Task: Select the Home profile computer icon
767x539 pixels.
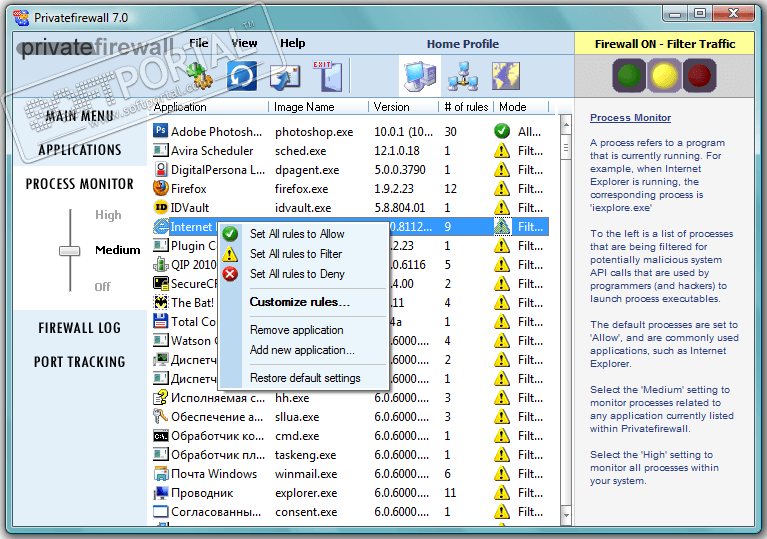Action: (420, 76)
